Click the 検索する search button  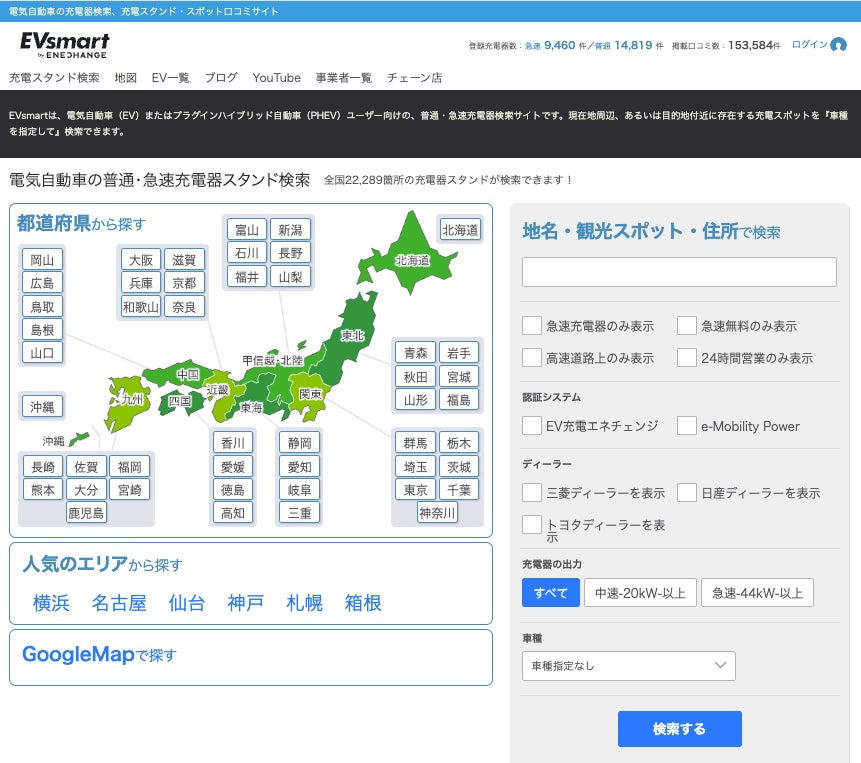click(x=679, y=729)
